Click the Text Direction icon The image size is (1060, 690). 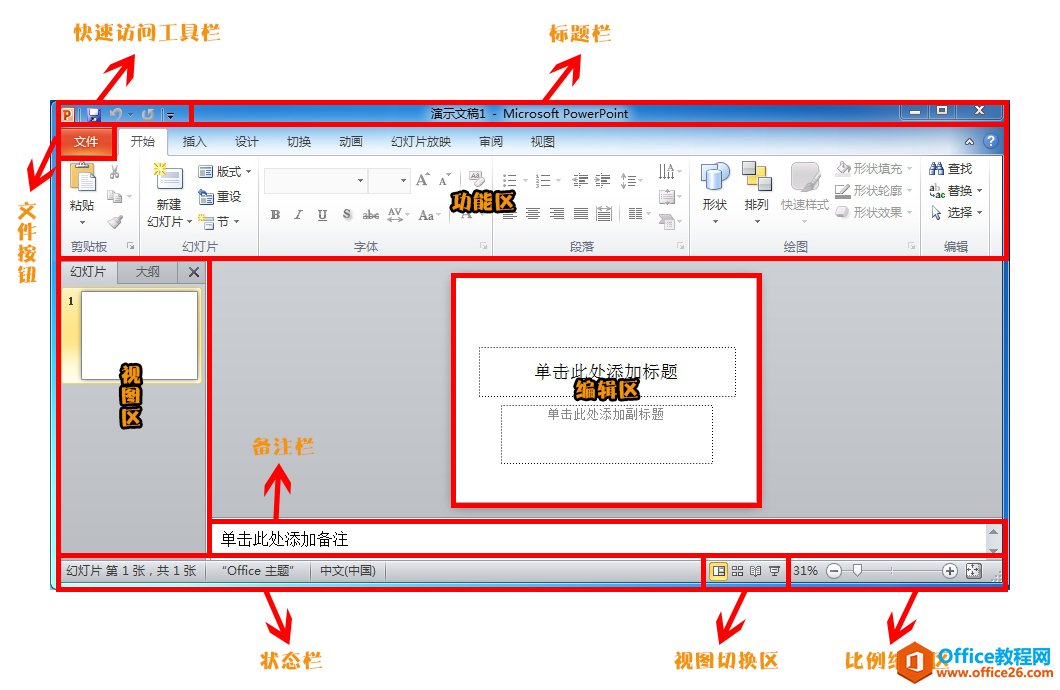click(669, 172)
